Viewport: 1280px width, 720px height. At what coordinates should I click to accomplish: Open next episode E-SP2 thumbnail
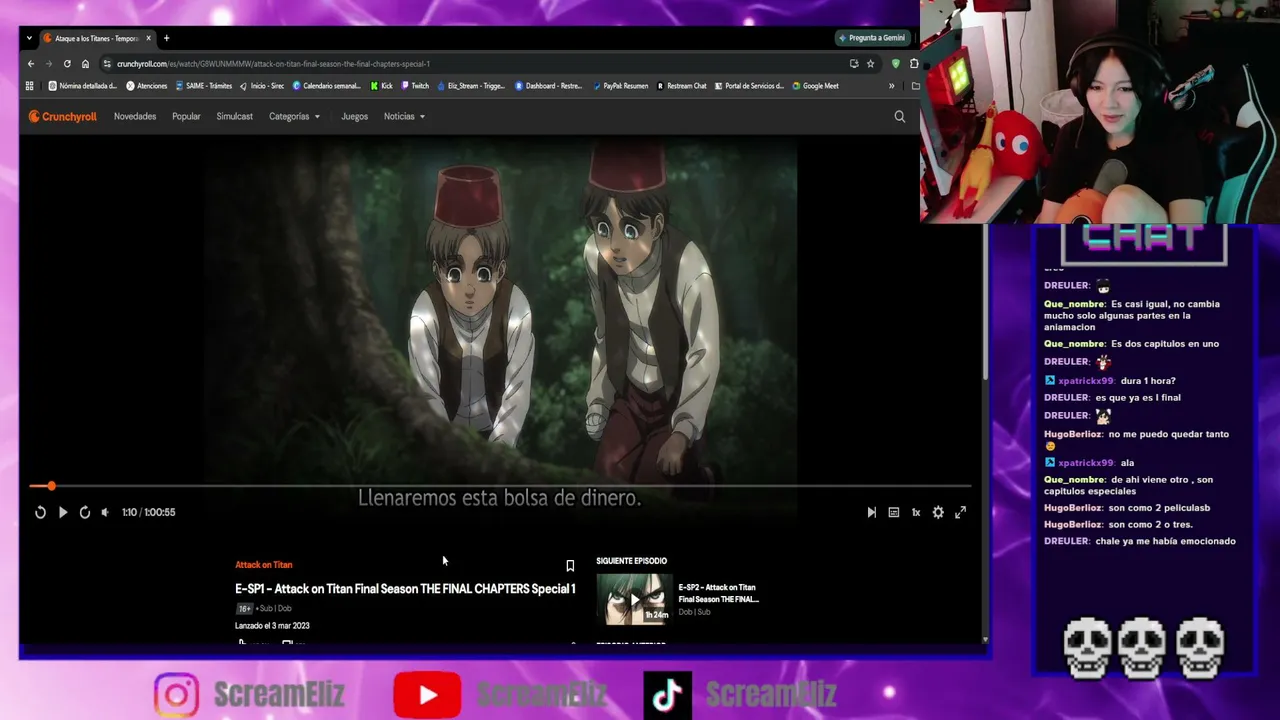coord(634,599)
